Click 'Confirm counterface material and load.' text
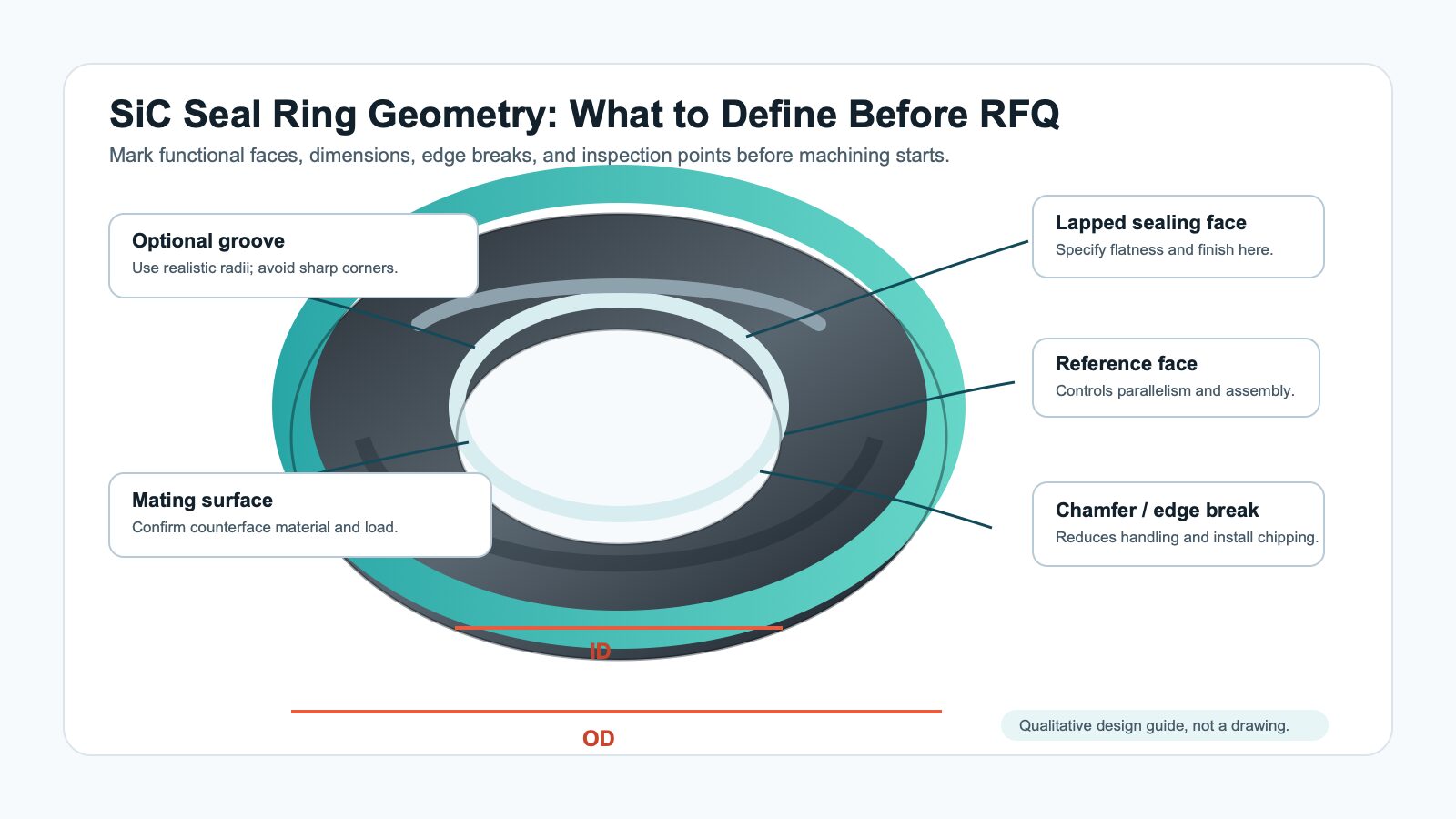The width and height of the screenshot is (1456, 819). [265, 527]
